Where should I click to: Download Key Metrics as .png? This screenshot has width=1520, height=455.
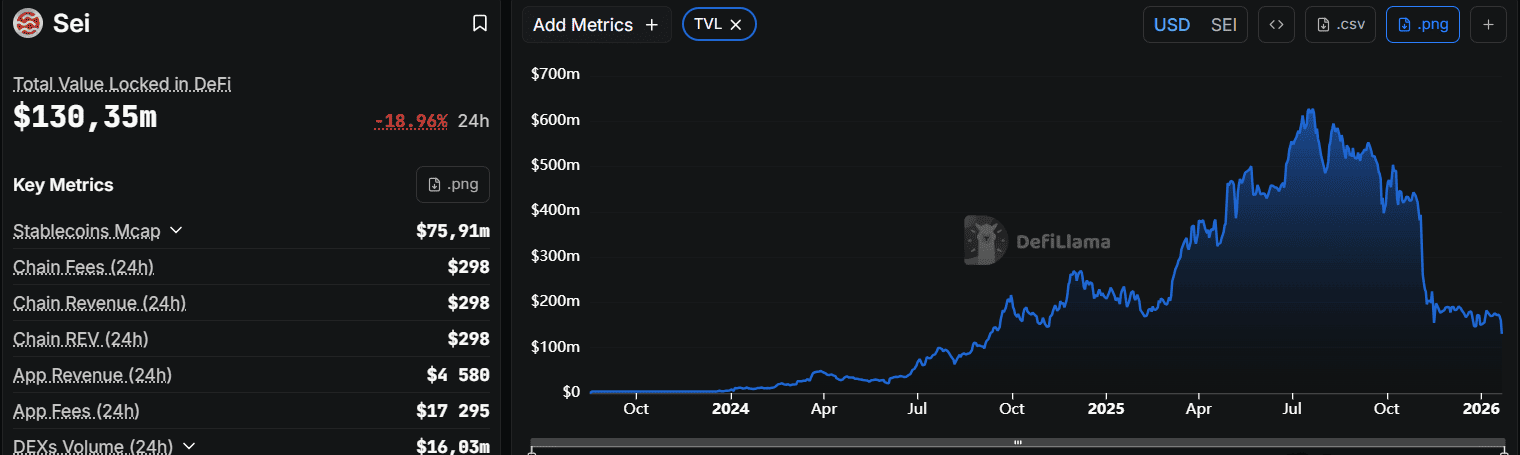point(453,185)
